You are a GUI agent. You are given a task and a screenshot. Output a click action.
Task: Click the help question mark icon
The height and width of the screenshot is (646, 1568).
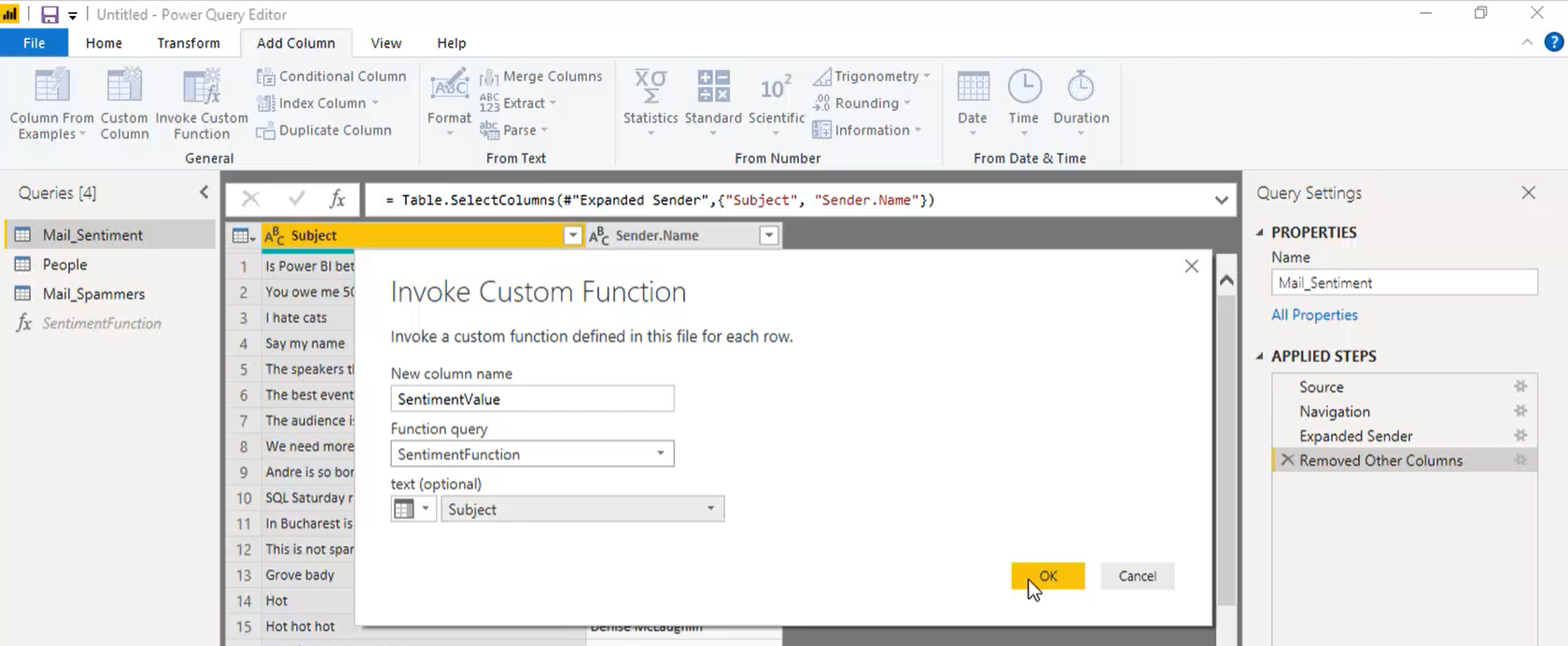tap(1554, 42)
